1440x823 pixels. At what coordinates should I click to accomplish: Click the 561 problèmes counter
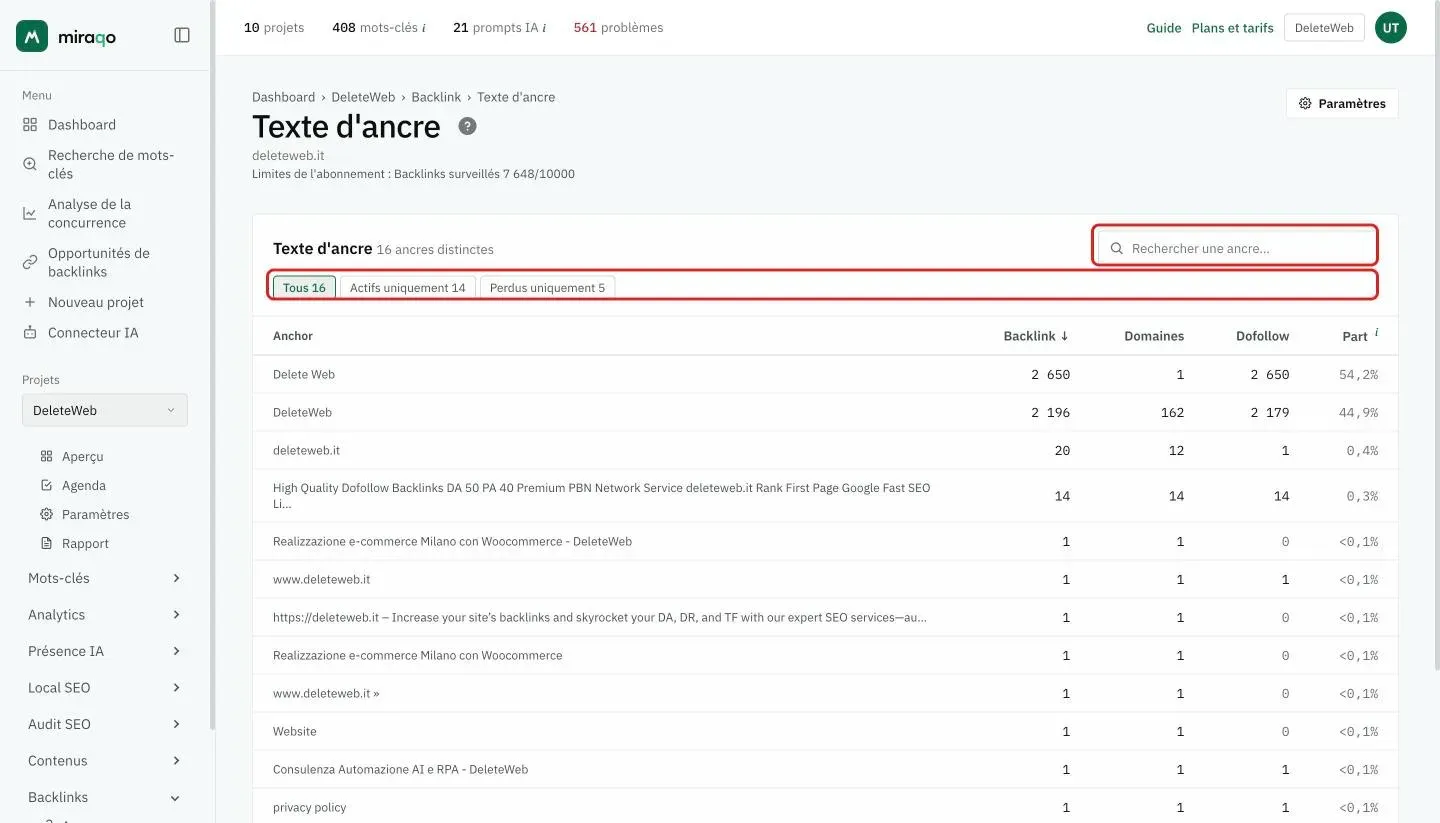[618, 28]
